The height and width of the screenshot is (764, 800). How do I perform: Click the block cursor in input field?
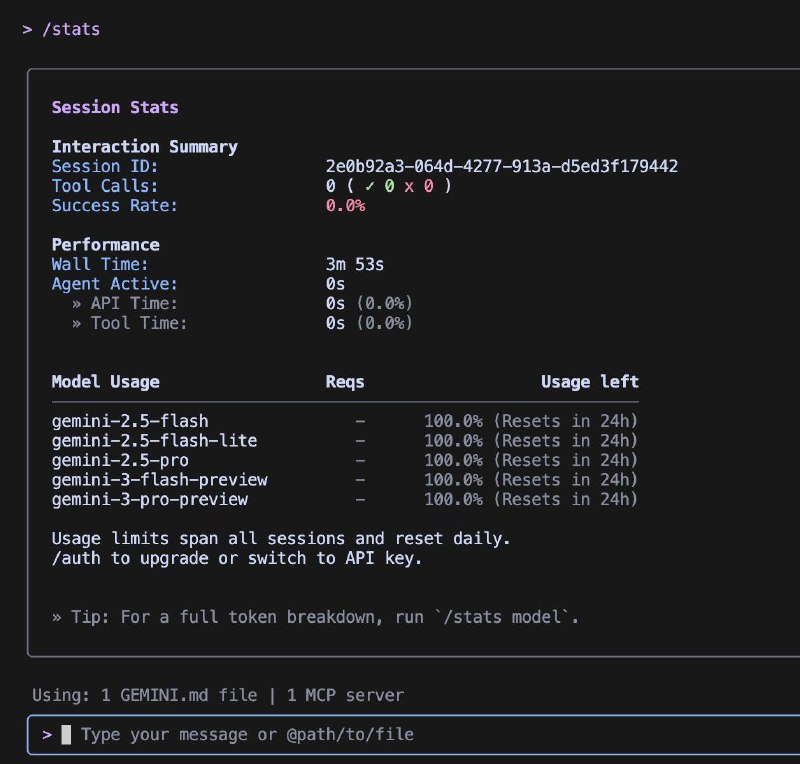pyautogui.click(x=67, y=735)
